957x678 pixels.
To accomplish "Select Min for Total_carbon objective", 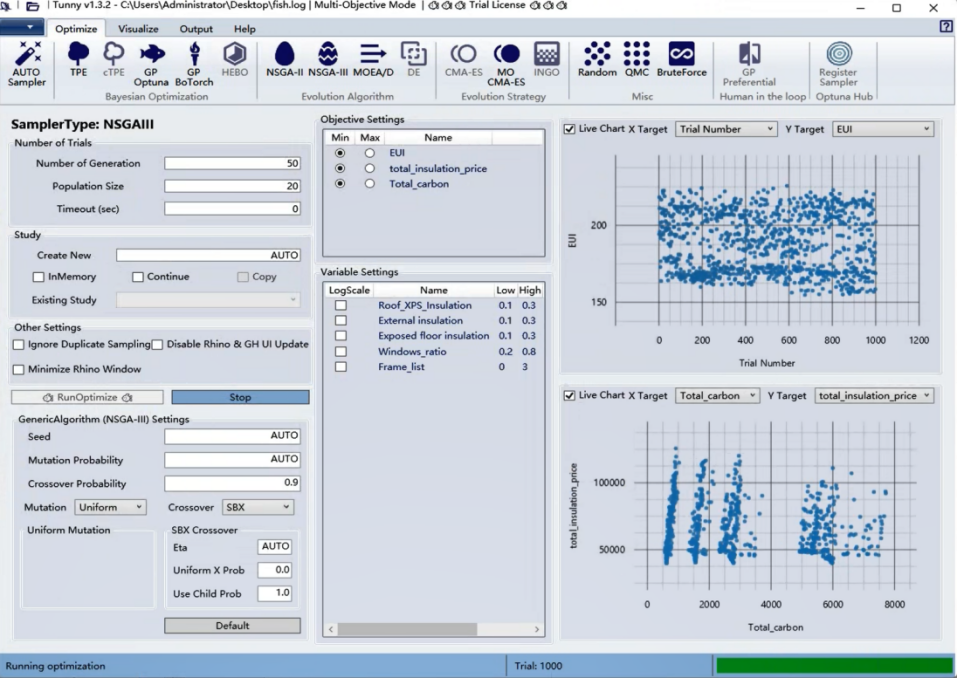I will 340,184.
